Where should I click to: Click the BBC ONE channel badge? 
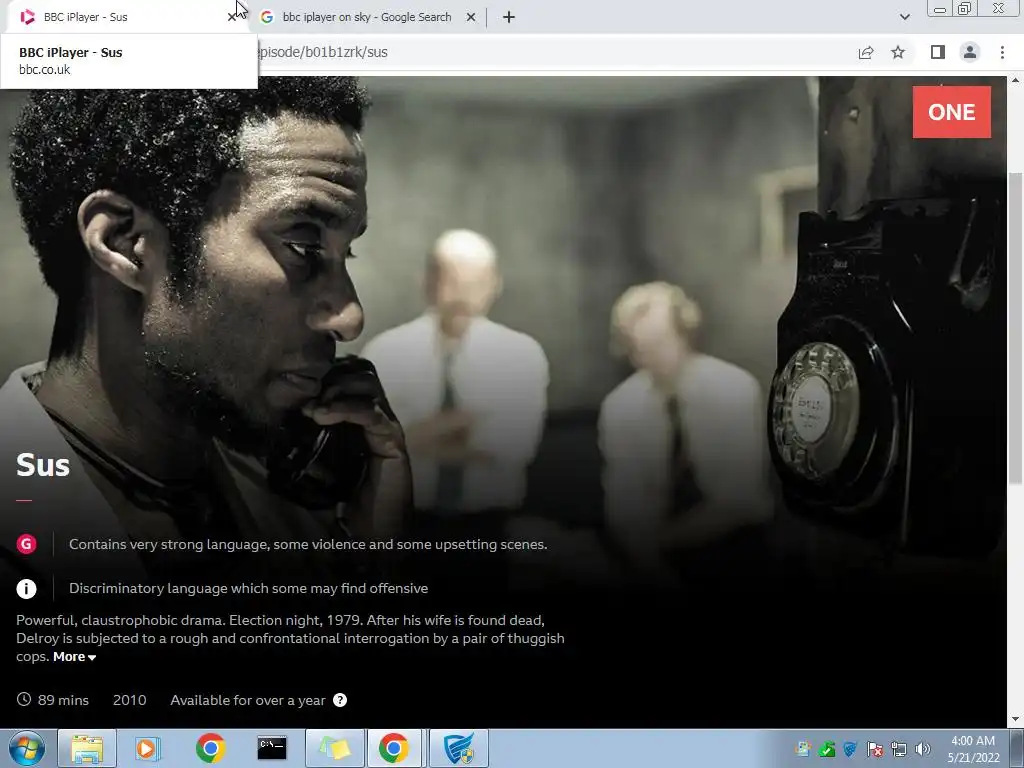pyautogui.click(x=952, y=112)
